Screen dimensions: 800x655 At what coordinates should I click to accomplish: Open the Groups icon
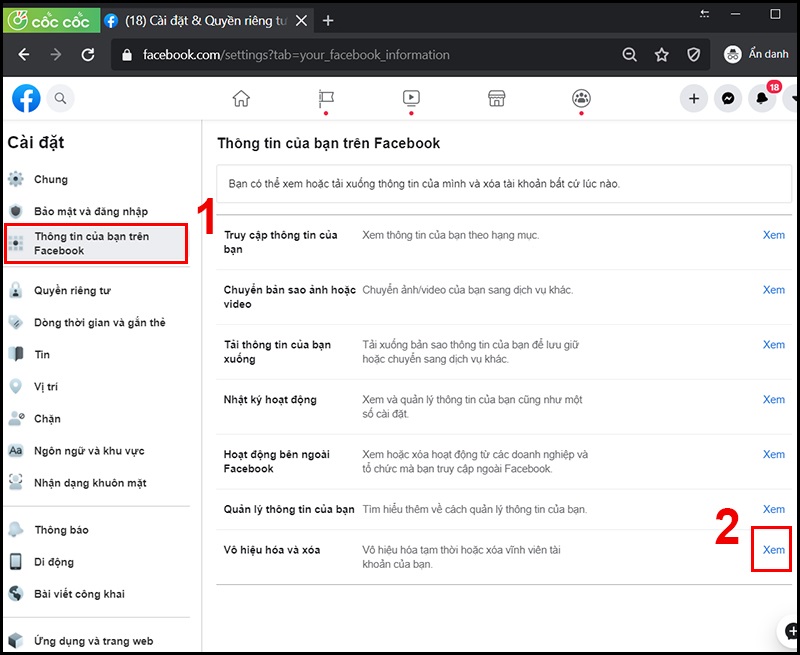pyautogui.click(x=581, y=100)
